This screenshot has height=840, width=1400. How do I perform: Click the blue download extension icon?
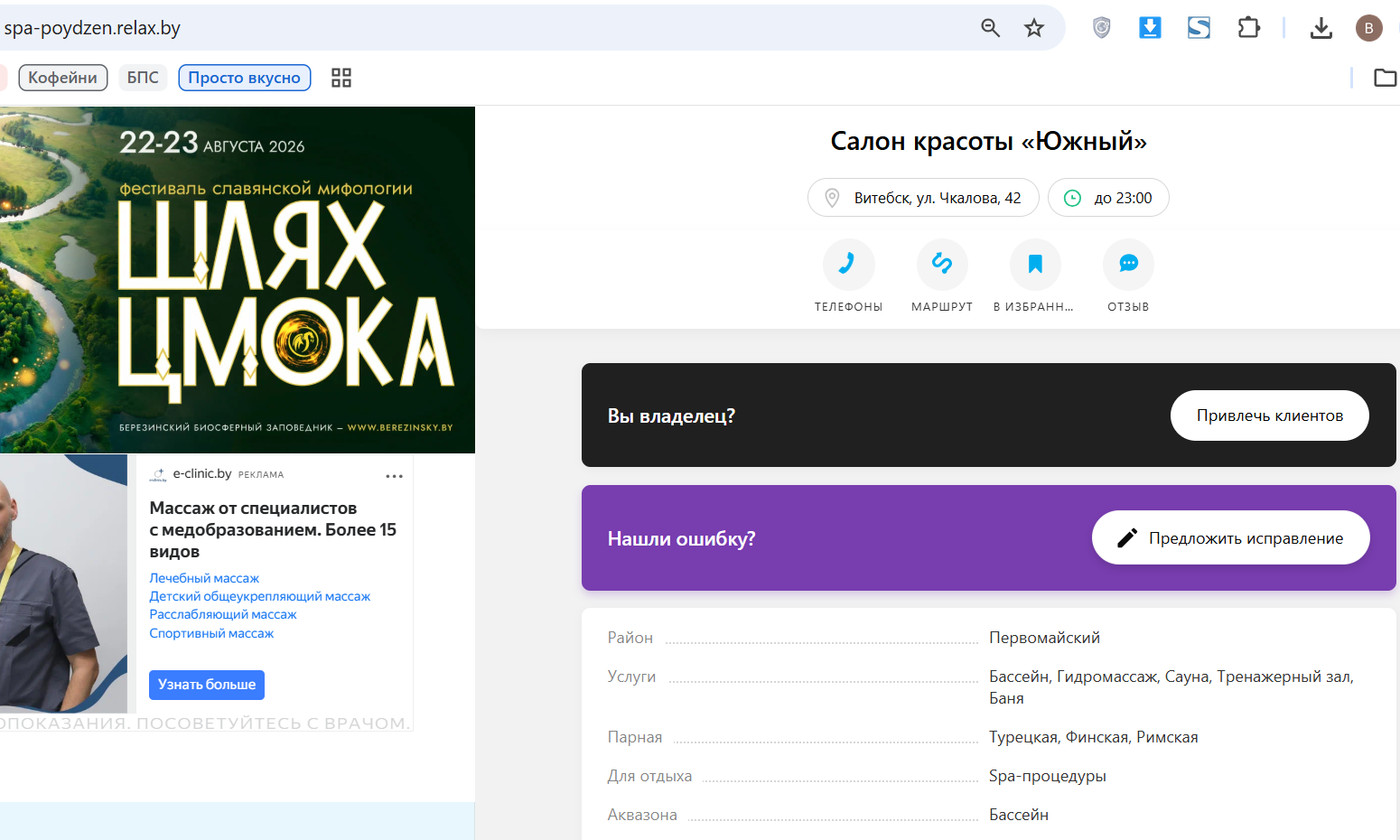(1150, 28)
